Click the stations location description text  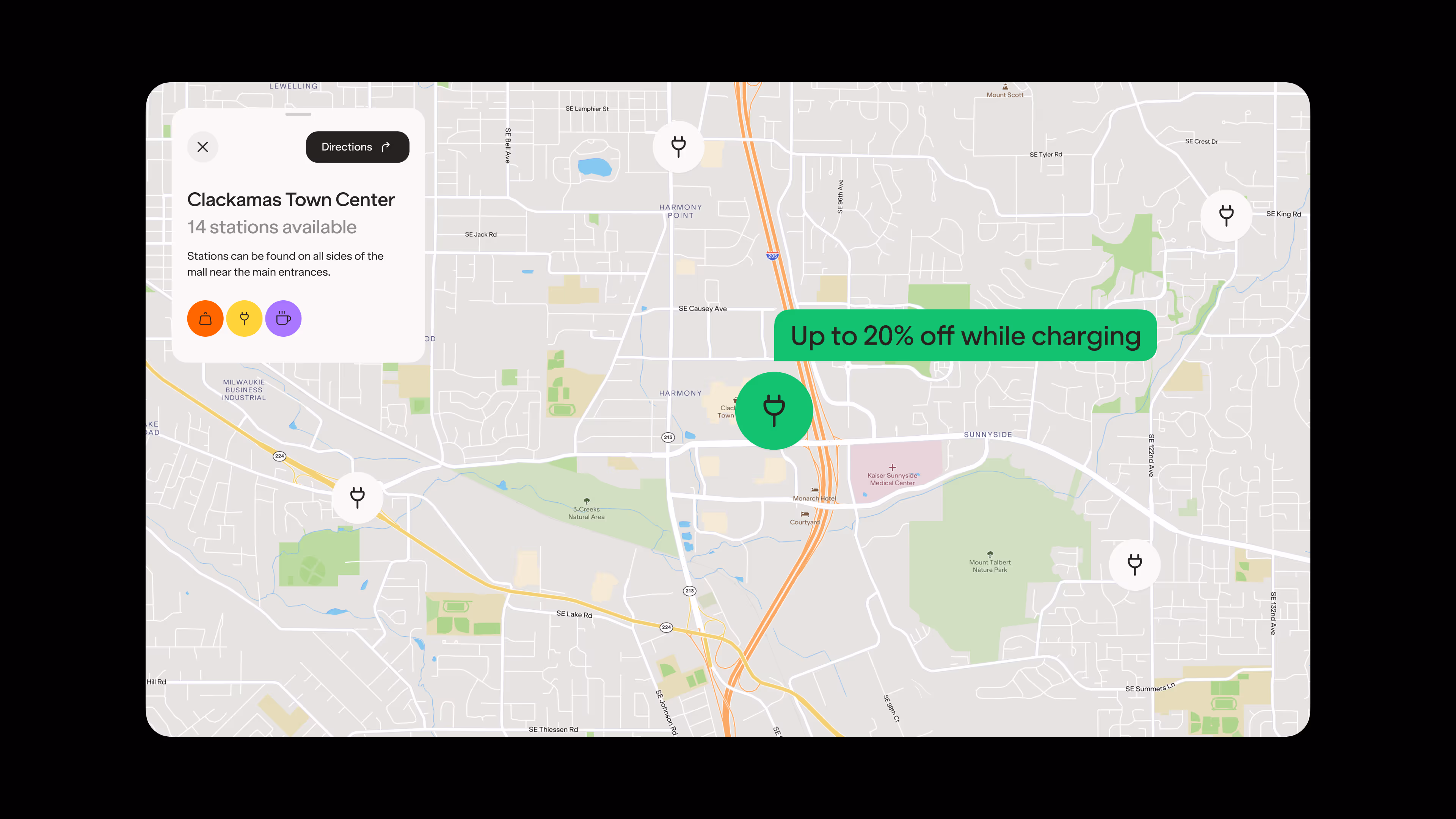286,264
